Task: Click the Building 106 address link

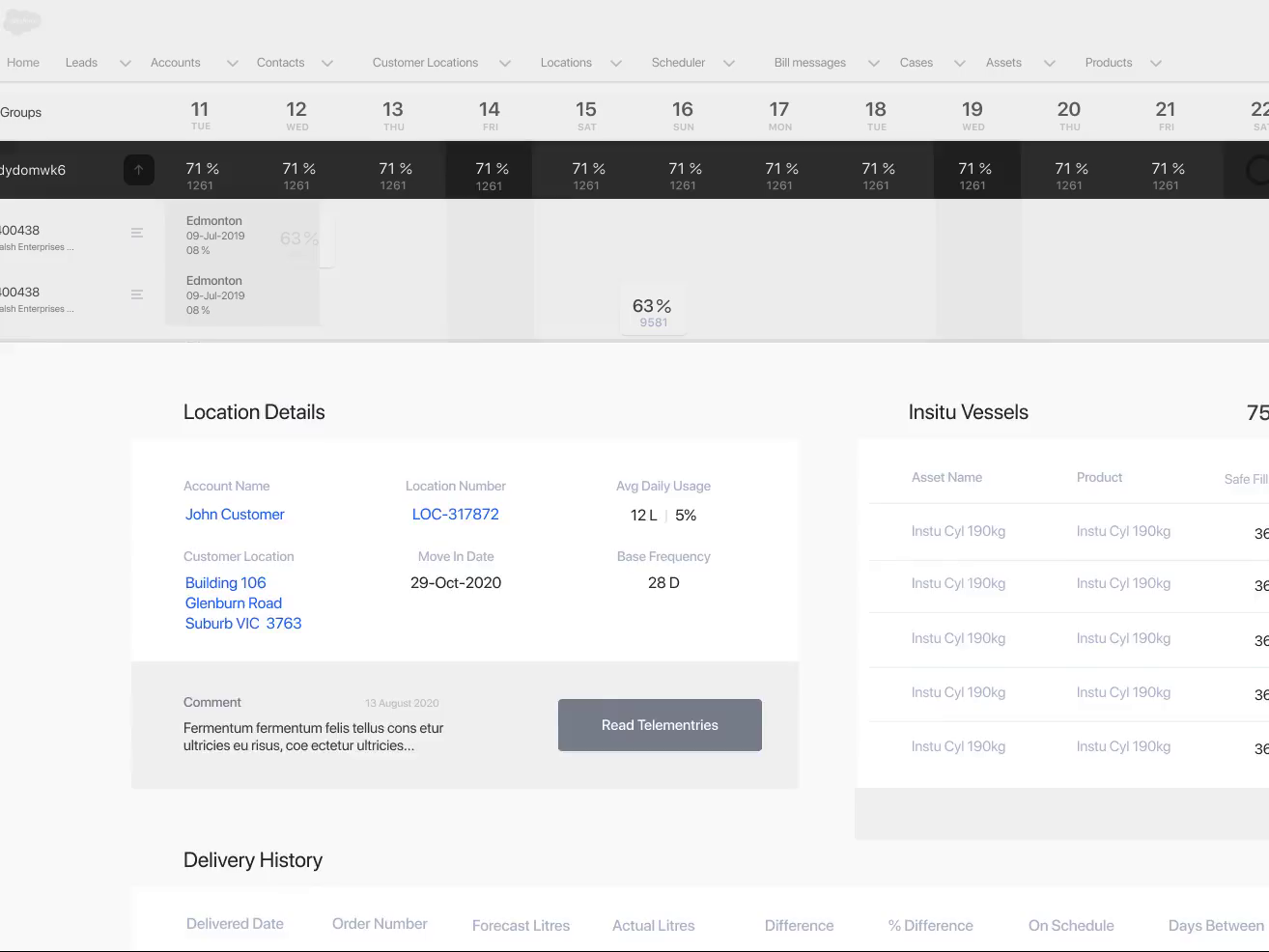Action: click(225, 582)
